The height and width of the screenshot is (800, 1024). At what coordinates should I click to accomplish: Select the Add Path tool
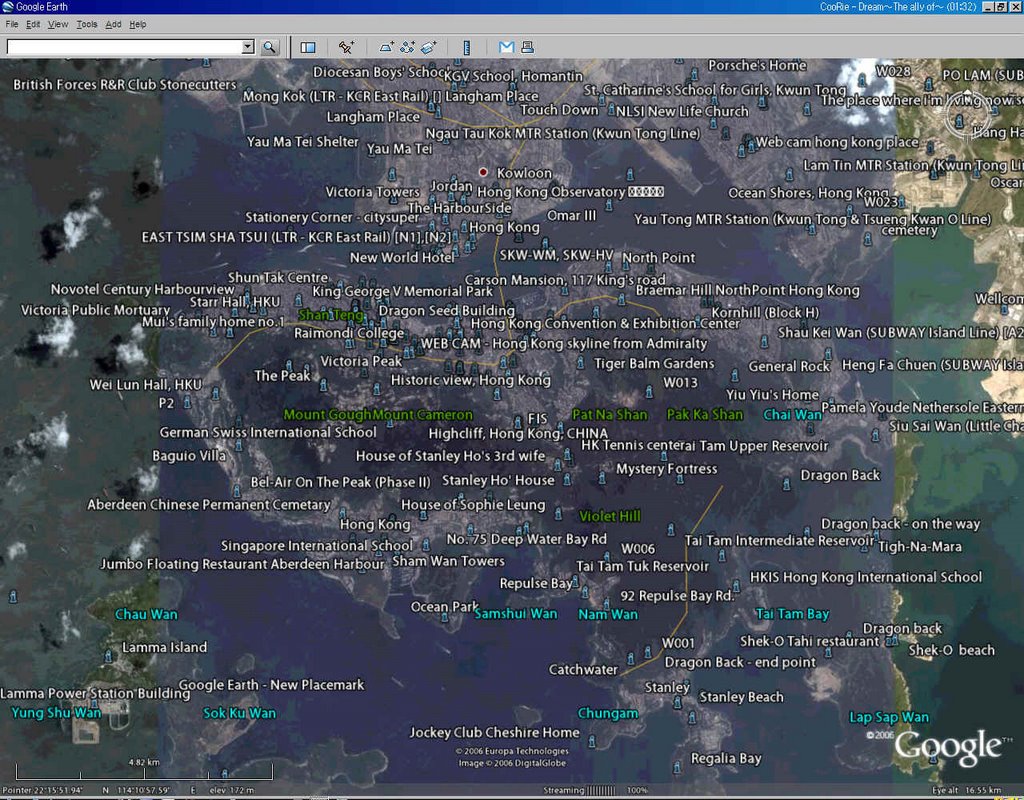[x=408, y=47]
